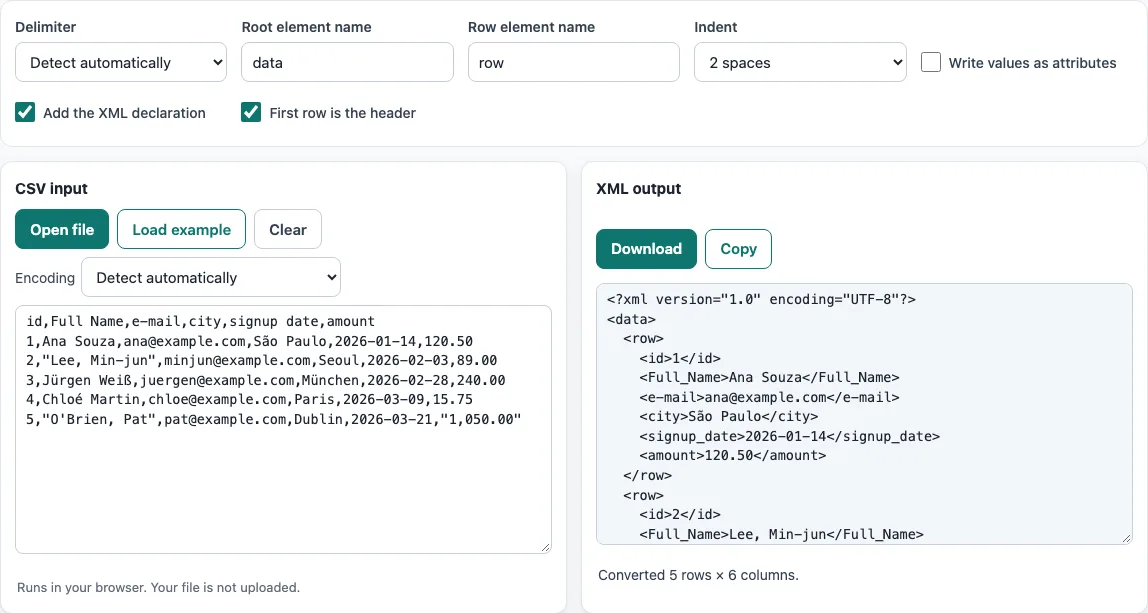The width and height of the screenshot is (1148, 613).
Task: Click the CSV header line starting with id,Full Name
Action: pyautogui.click(x=201, y=322)
